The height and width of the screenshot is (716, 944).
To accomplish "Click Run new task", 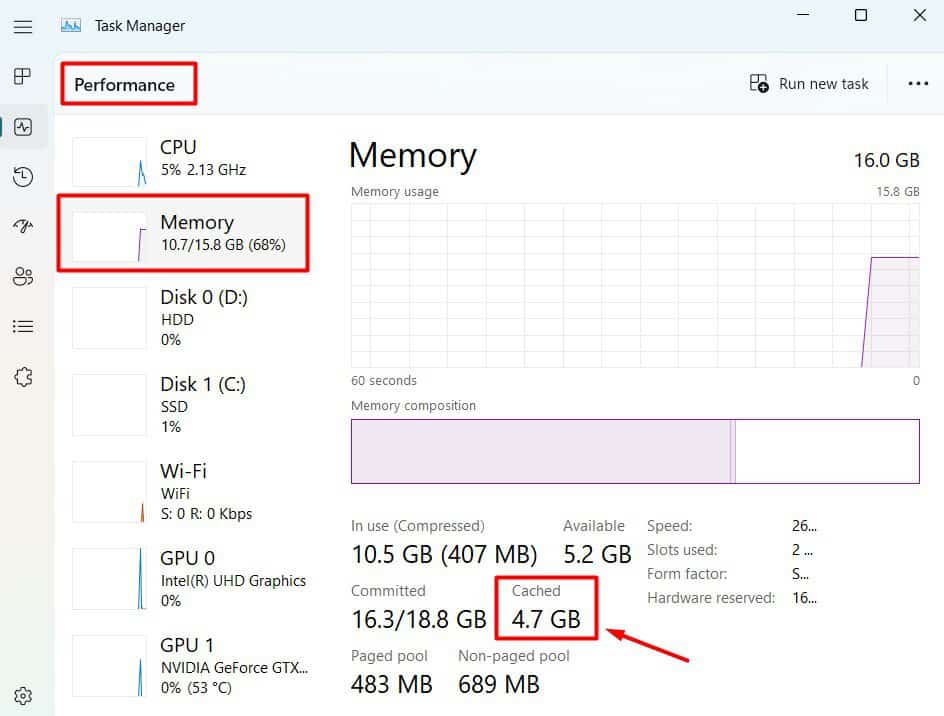I will [810, 83].
